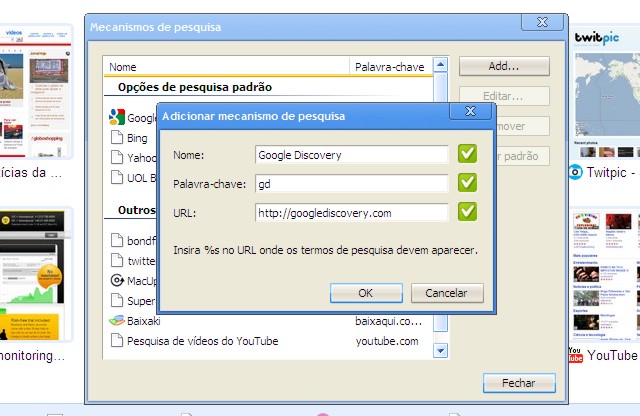Open the Twitpic thumbnail on background page

607,93
